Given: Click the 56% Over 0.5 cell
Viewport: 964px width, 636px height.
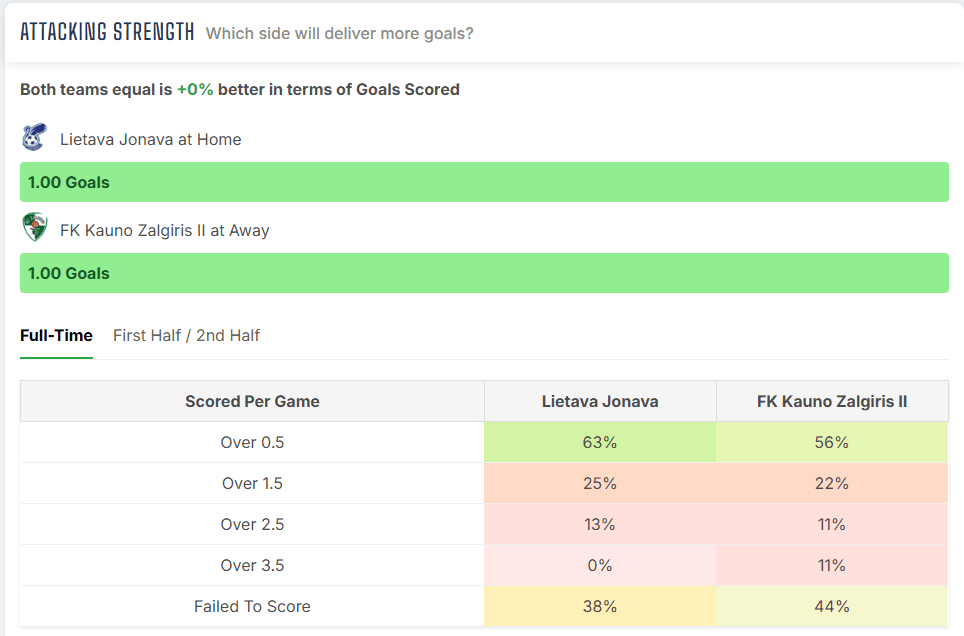Looking at the screenshot, I should 832,442.
